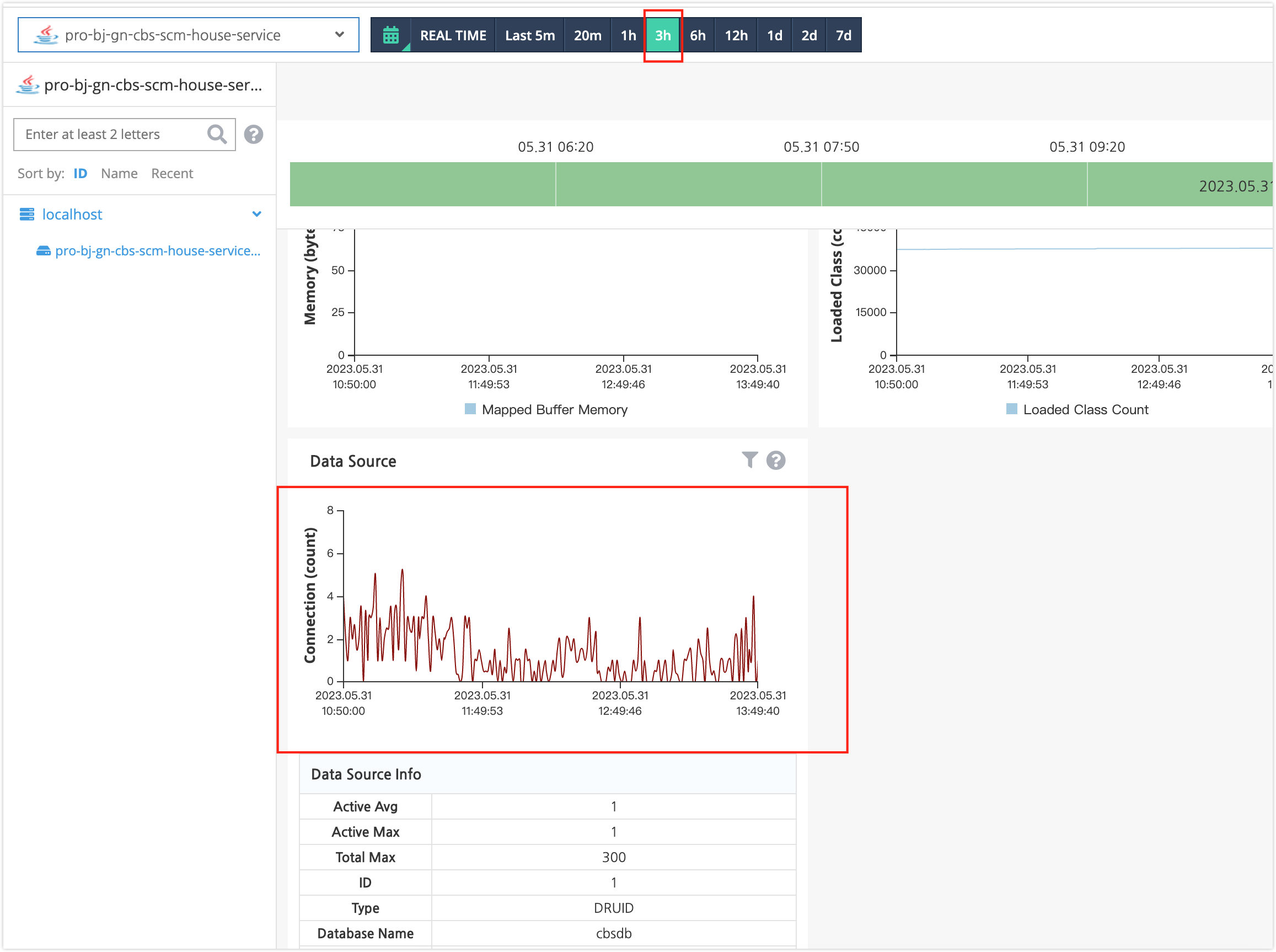Image resolution: width=1276 pixels, height=952 pixels.
Task: Switch to the 6h time range tab
Action: 698,35
